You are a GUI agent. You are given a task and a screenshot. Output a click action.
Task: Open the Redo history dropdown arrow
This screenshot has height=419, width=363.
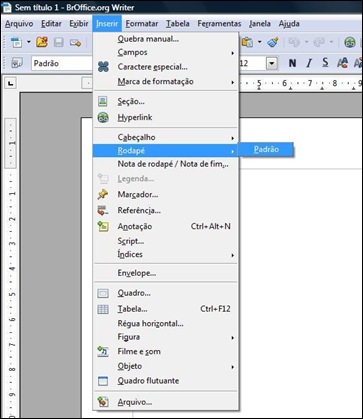coord(331,42)
